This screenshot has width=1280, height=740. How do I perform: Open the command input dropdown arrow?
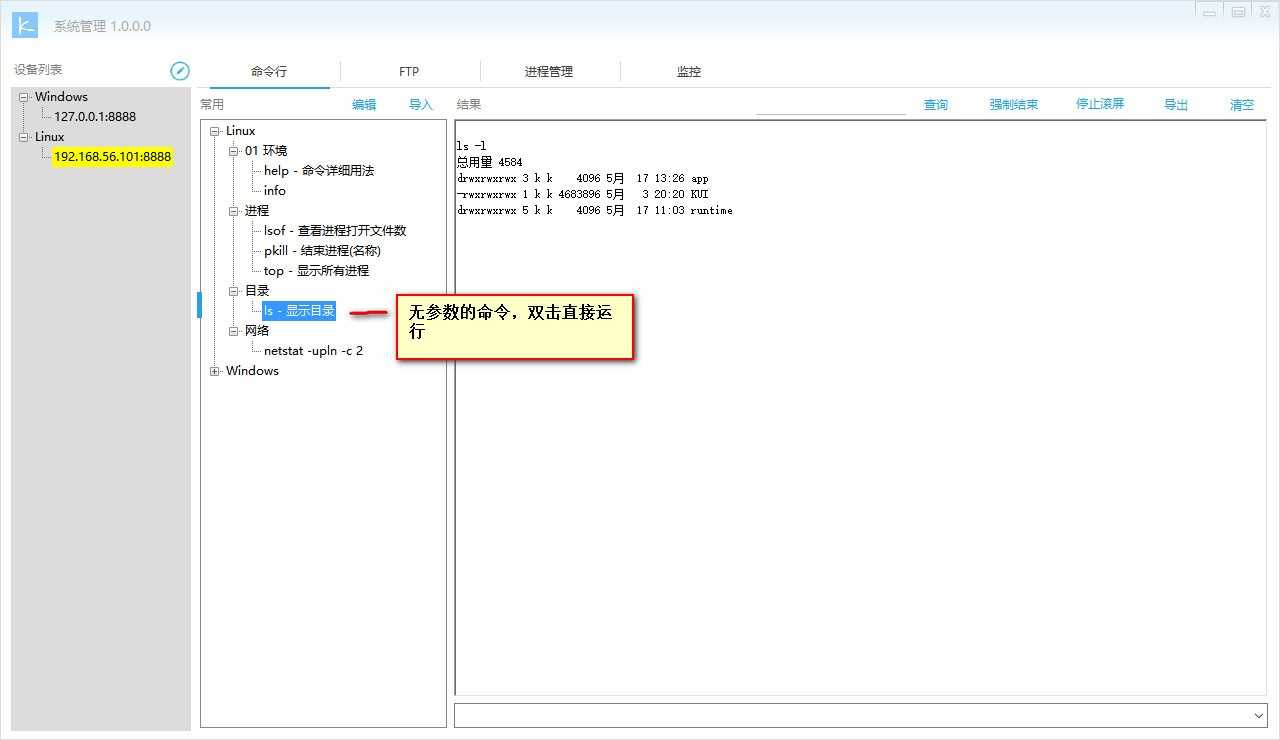(1258, 716)
